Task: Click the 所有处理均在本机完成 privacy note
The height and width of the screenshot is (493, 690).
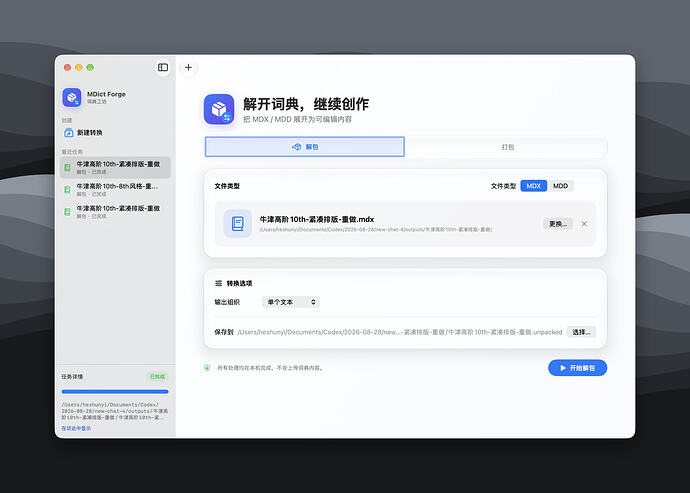Action: pyautogui.click(x=271, y=368)
